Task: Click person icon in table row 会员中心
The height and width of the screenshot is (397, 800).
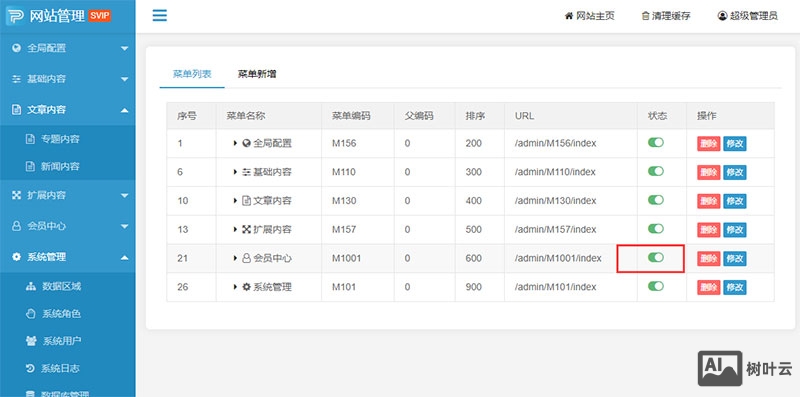Action: (x=246, y=258)
